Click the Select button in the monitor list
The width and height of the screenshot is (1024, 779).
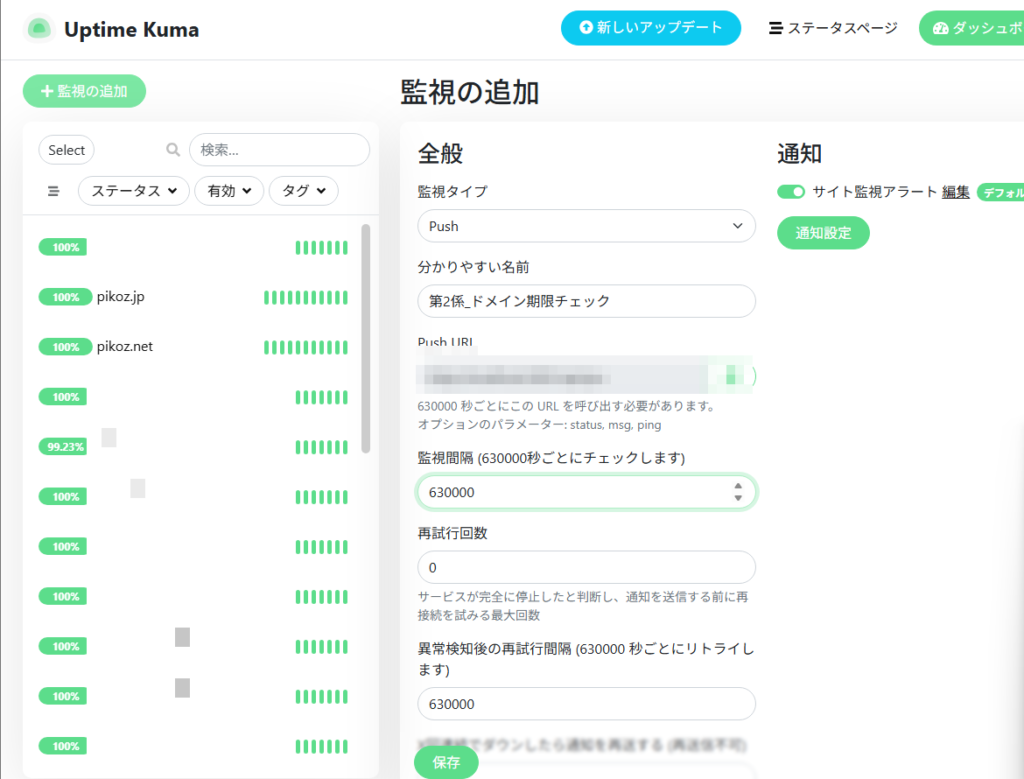pyautogui.click(x=67, y=150)
